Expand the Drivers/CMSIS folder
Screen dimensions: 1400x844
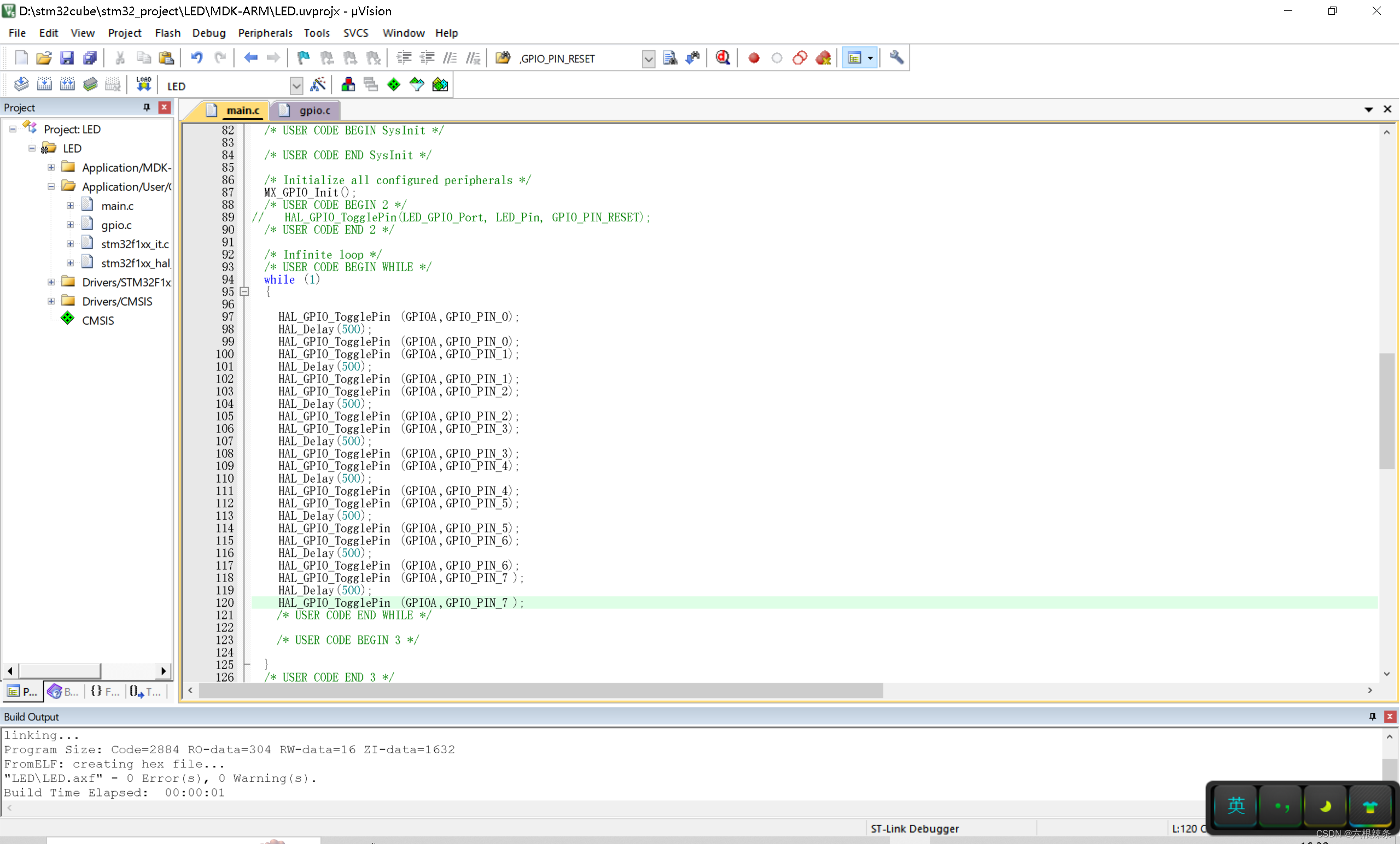tap(51, 301)
